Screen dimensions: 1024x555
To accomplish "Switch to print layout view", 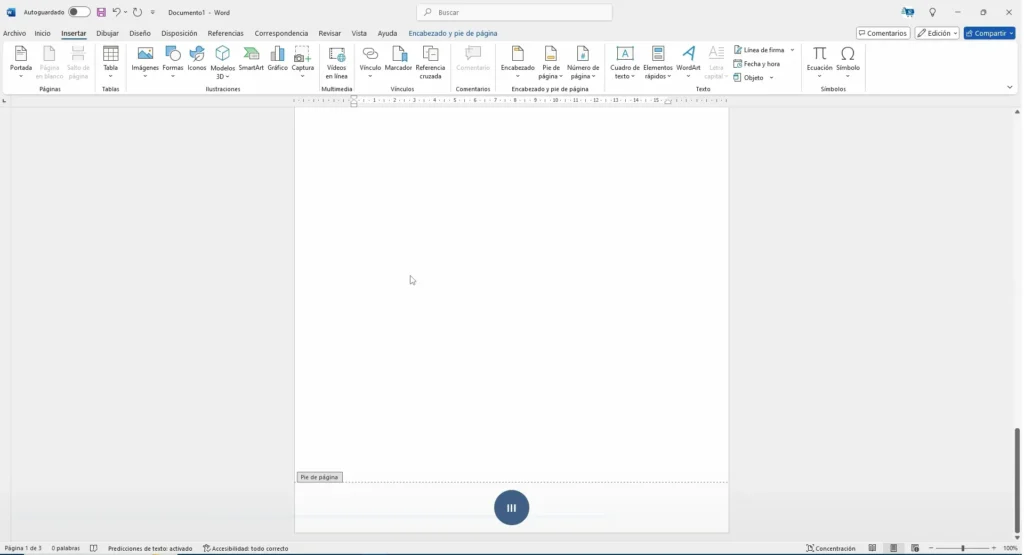I will [893, 548].
